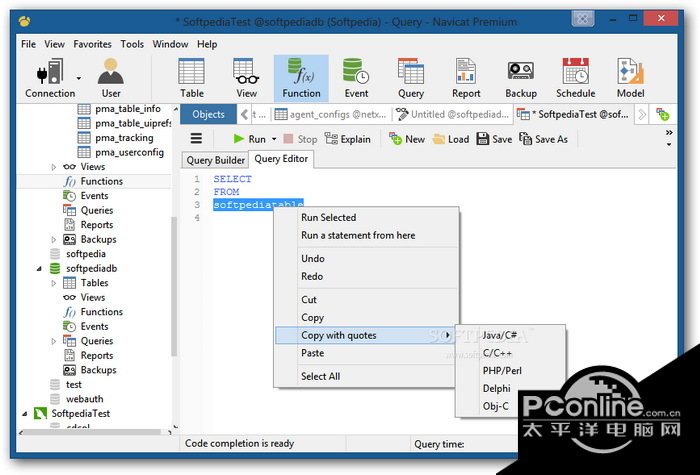This screenshot has width=700, height=475.
Task: Select Paste in the context menu
Action: (312, 353)
